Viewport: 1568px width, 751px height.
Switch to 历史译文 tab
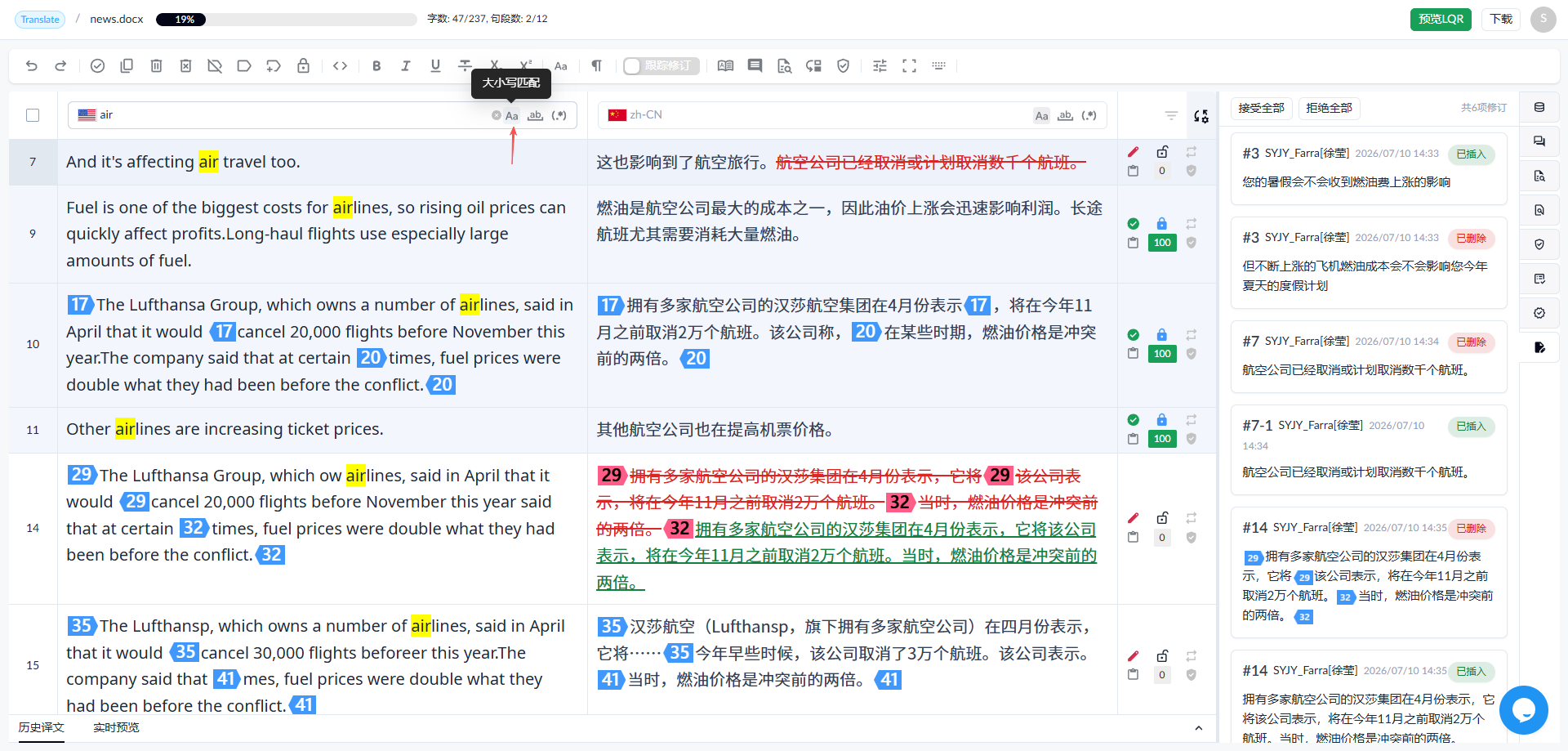point(41,727)
